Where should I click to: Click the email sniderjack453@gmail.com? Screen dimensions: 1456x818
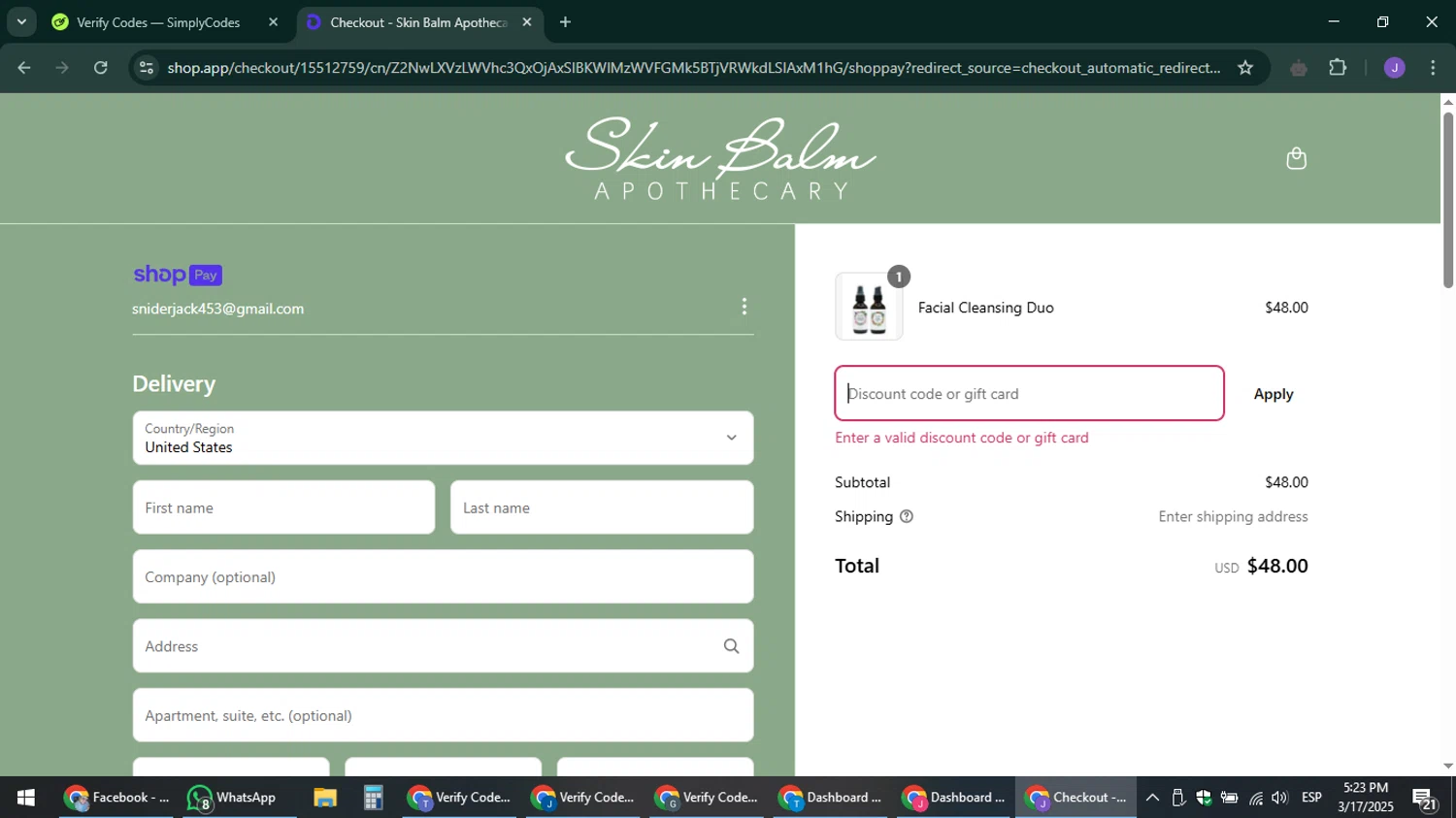(218, 309)
